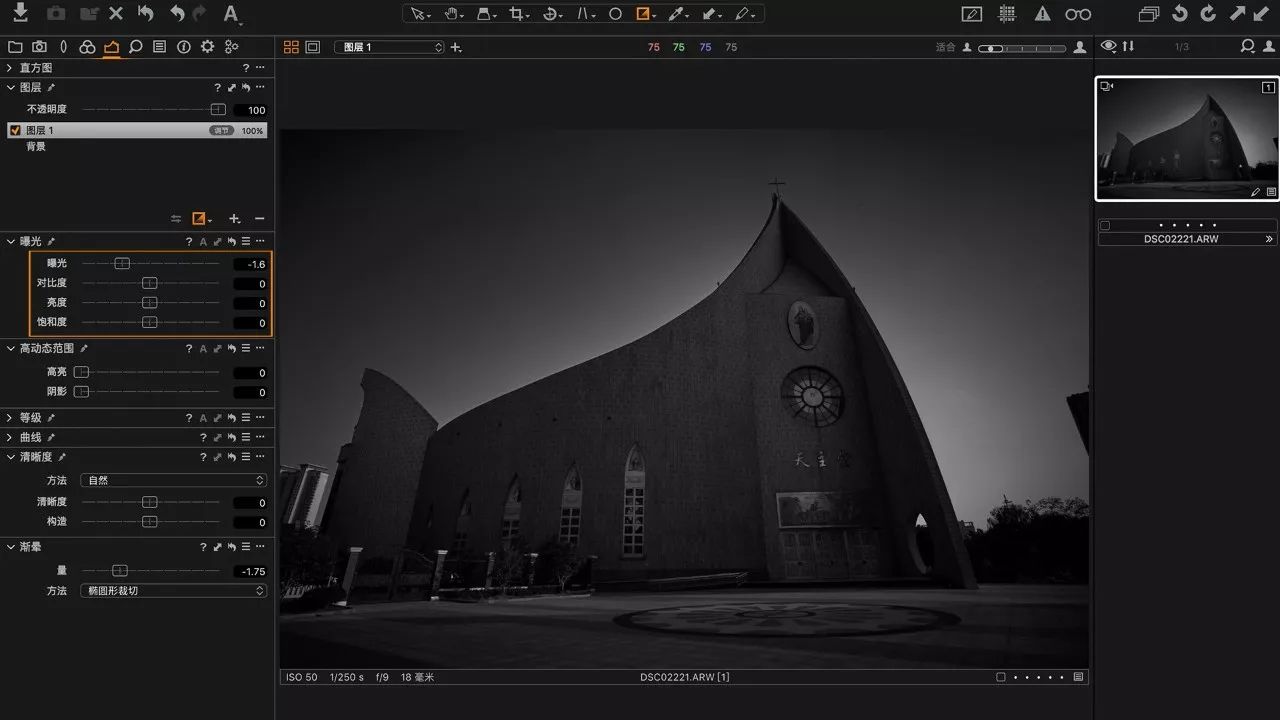Screen dimensions: 1280x720
Task: Select the pointer cursor tool
Action: tap(420, 14)
